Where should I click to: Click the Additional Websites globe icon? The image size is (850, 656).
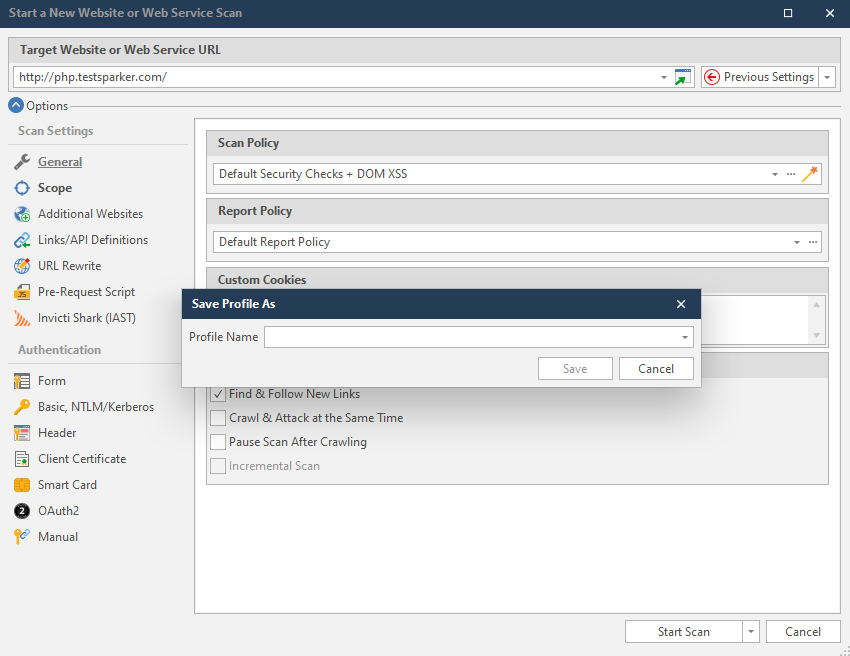[22, 214]
